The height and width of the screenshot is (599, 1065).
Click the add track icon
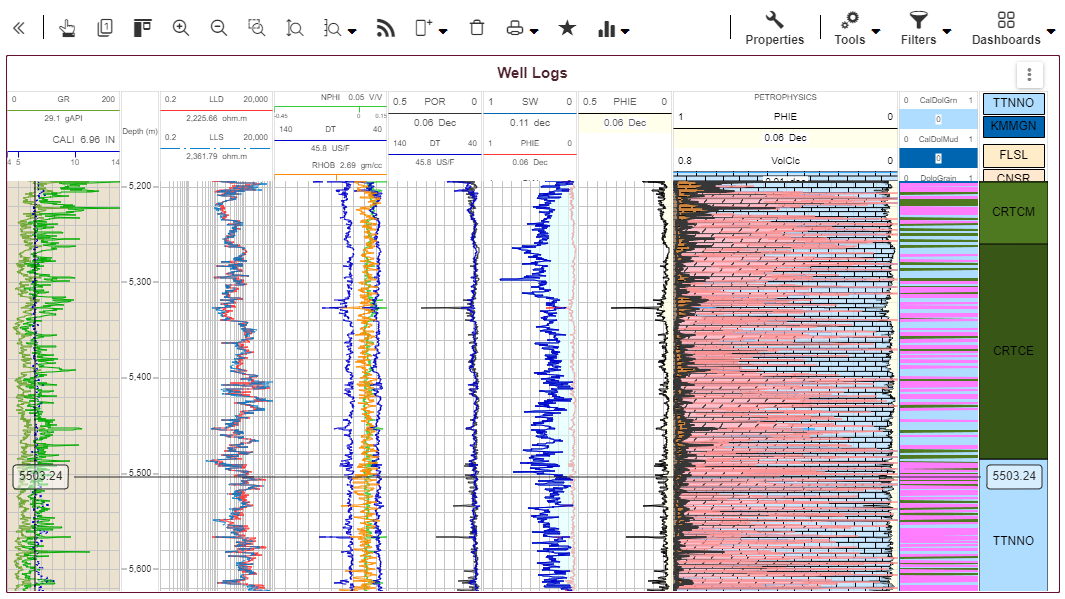pos(423,28)
